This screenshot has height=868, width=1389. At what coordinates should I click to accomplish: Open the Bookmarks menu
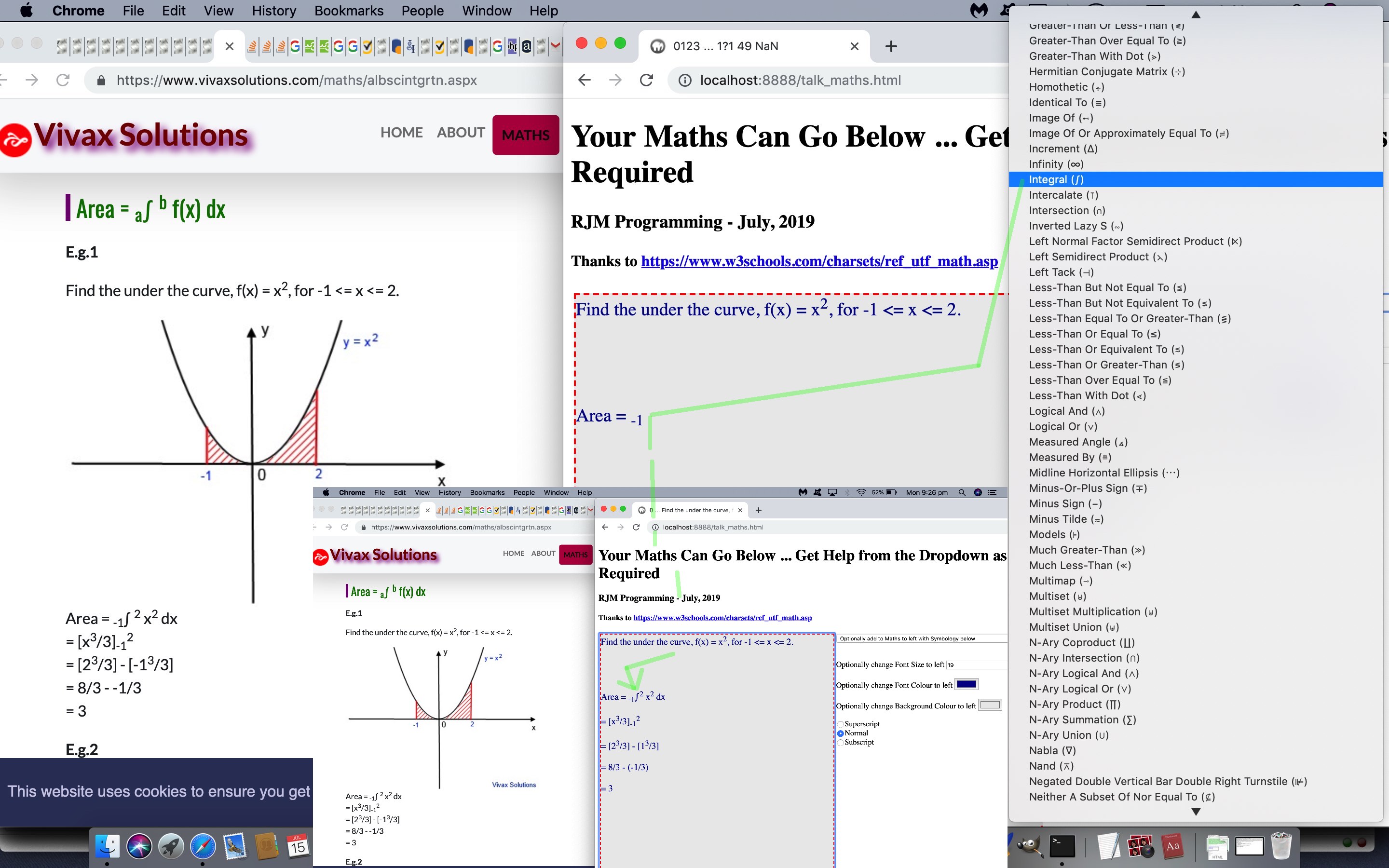tap(349, 10)
